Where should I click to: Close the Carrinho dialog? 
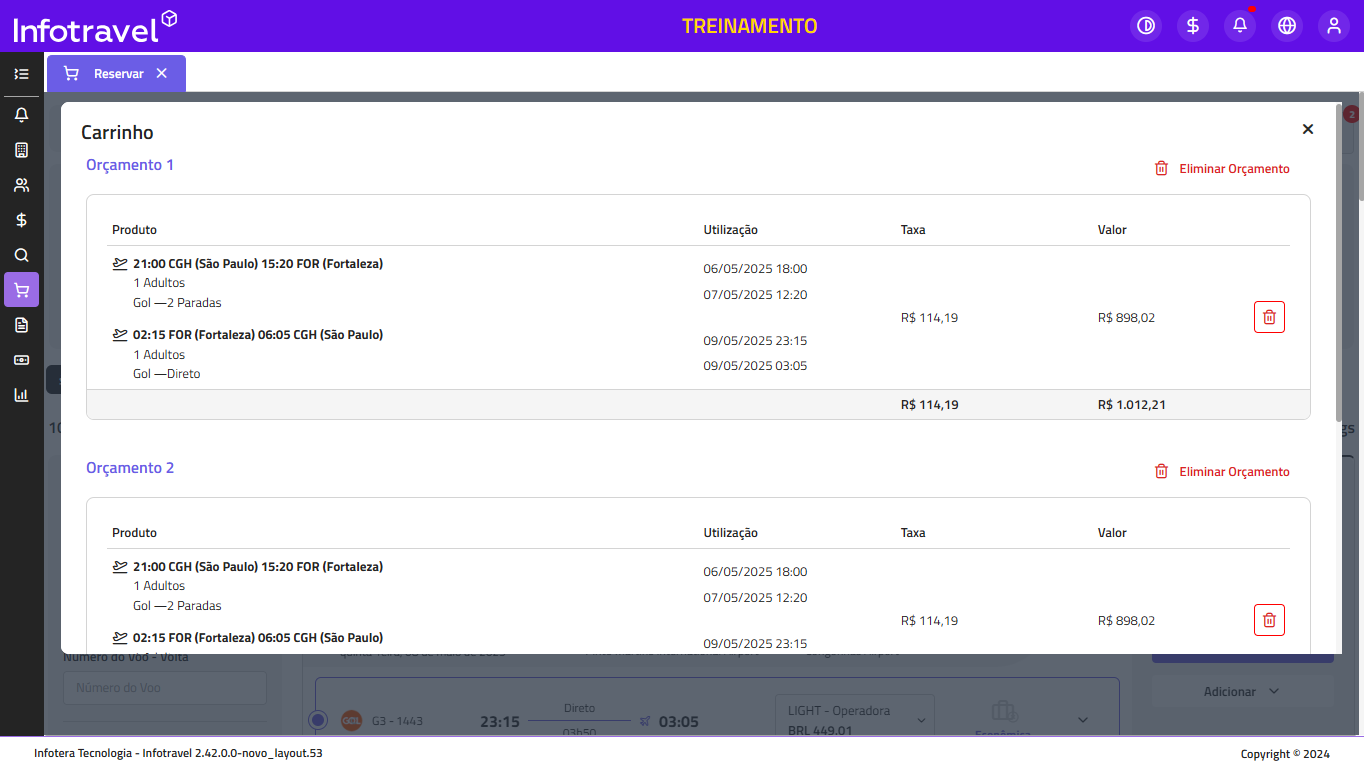coord(1308,129)
